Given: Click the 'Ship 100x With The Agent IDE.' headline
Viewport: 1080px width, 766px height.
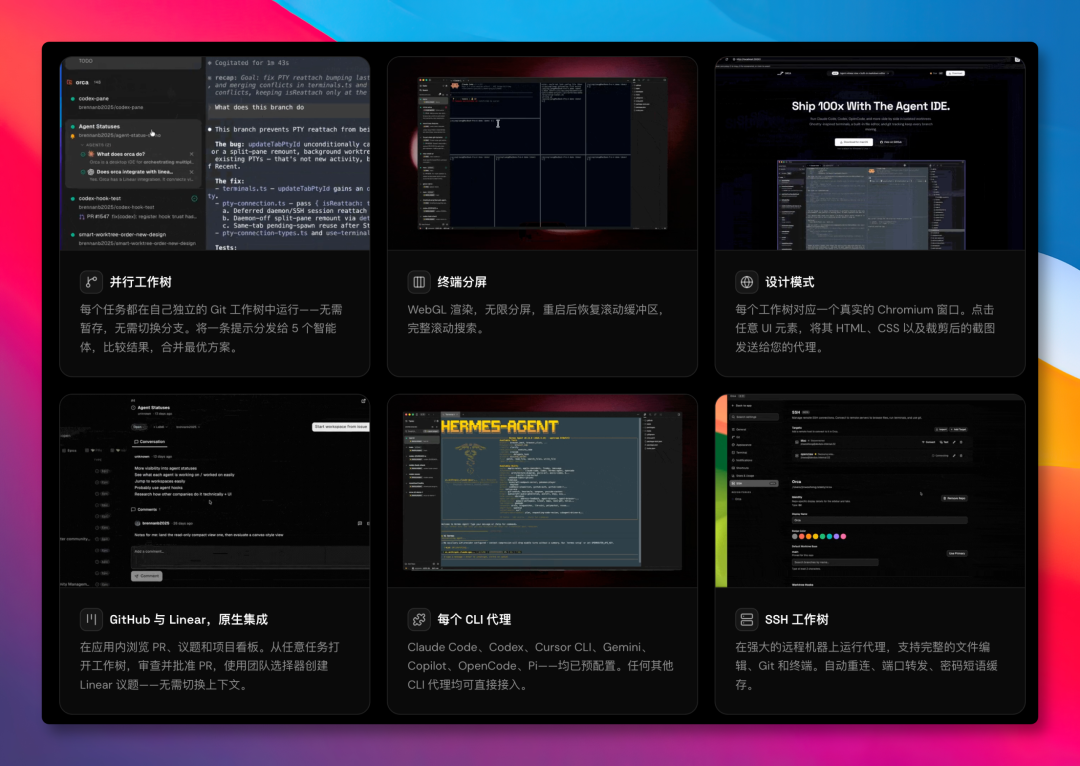Looking at the screenshot, I should click(871, 106).
